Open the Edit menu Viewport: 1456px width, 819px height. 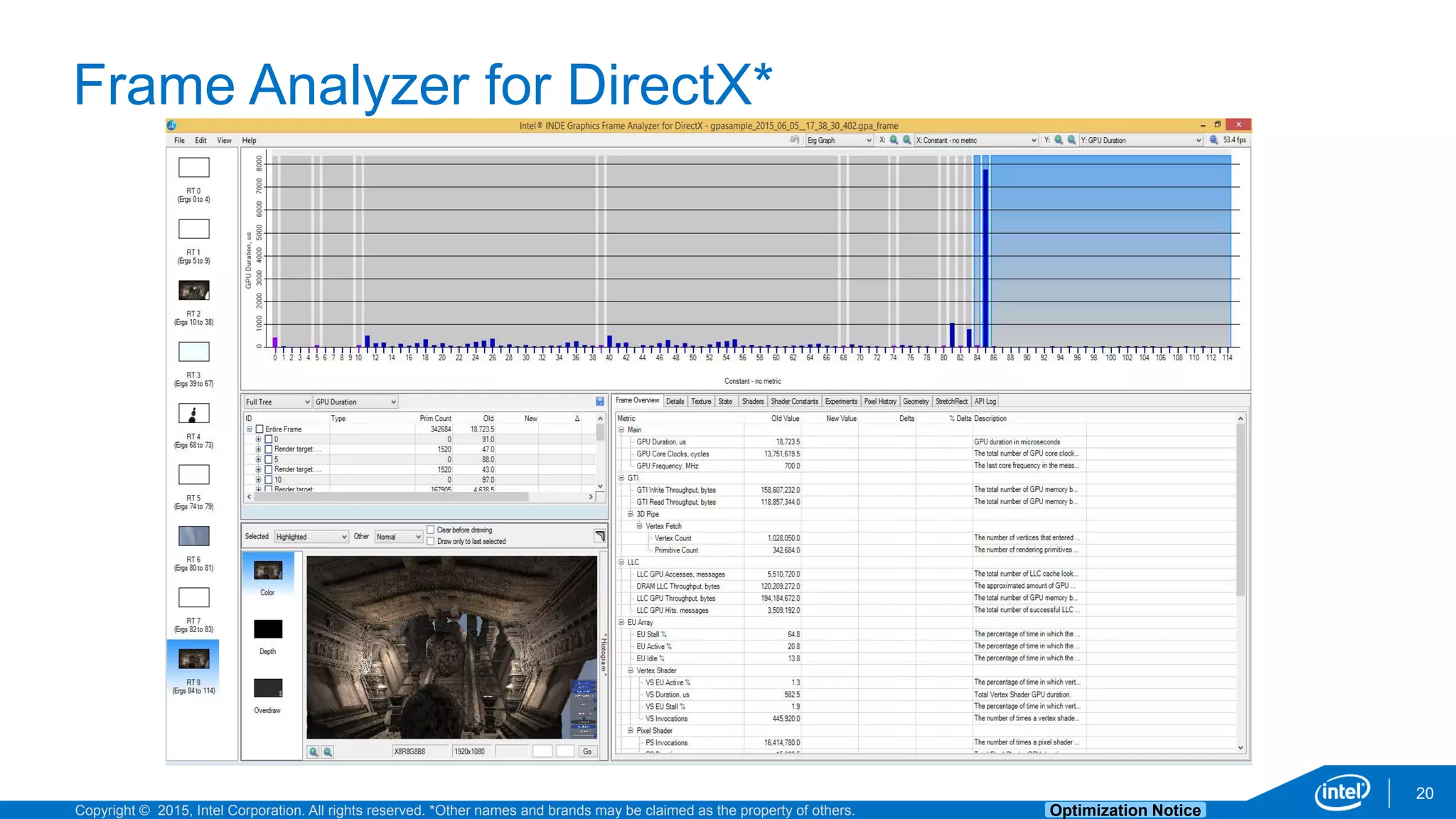coord(201,141)
